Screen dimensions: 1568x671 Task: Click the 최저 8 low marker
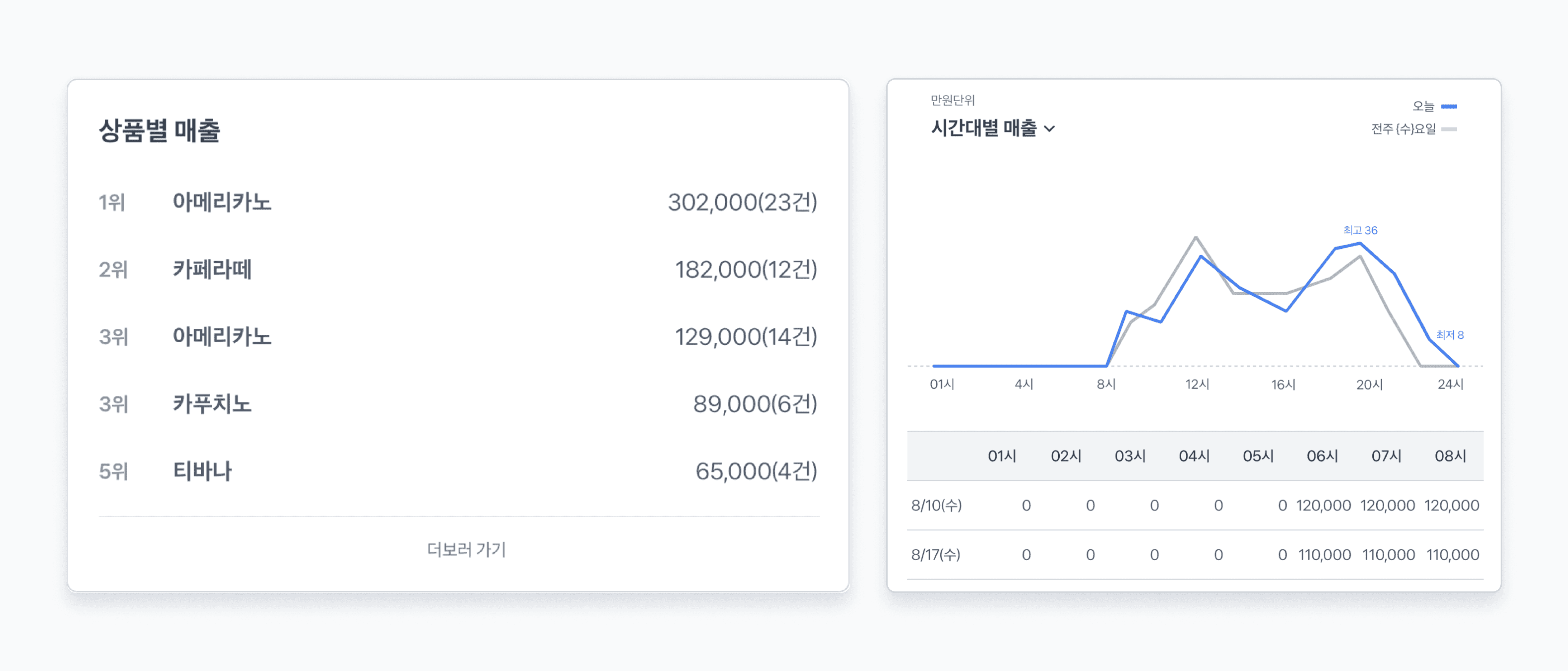1449,335
